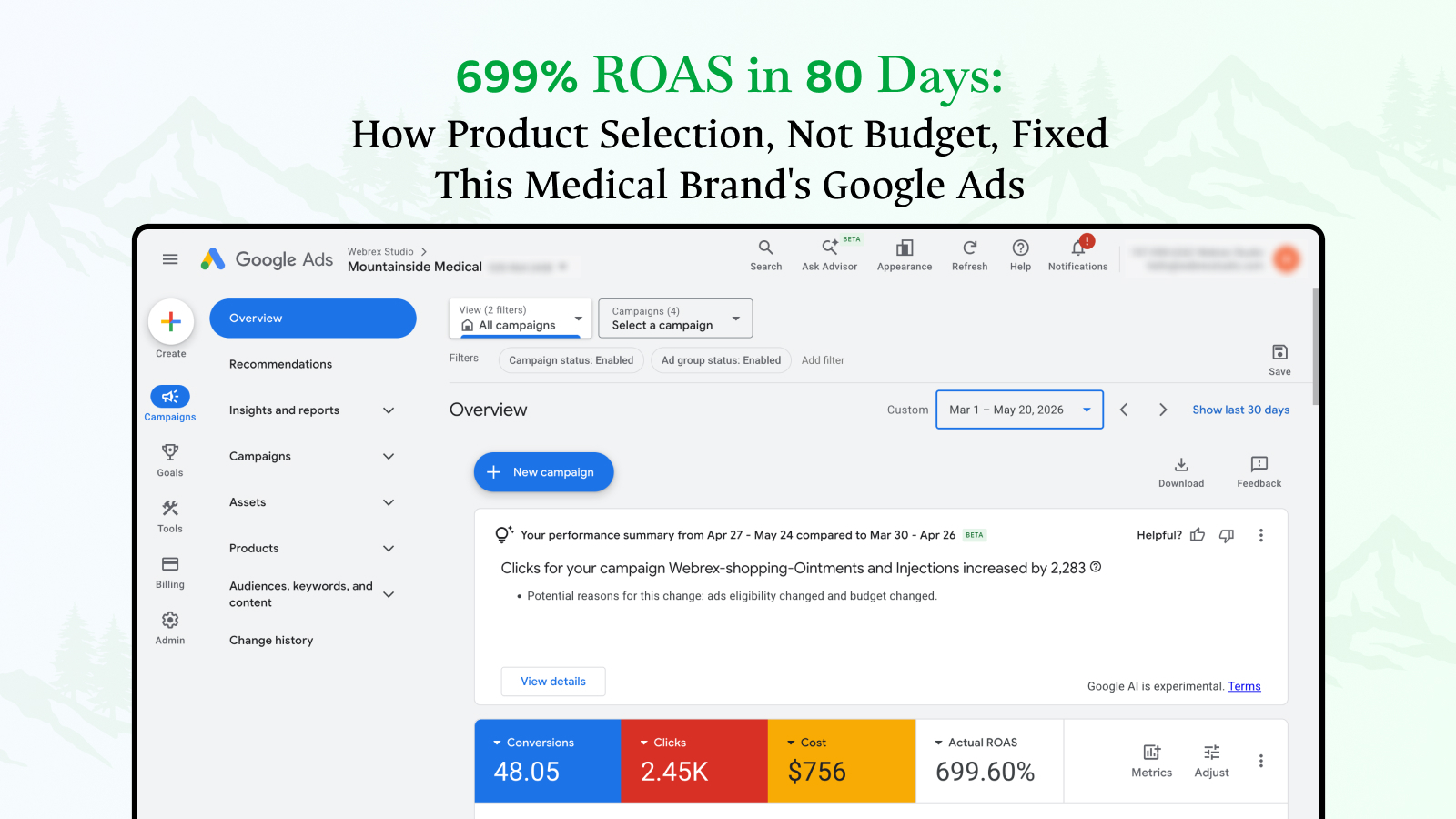Click Campaign status: Enabled filter chip

(x=571, y=360)
